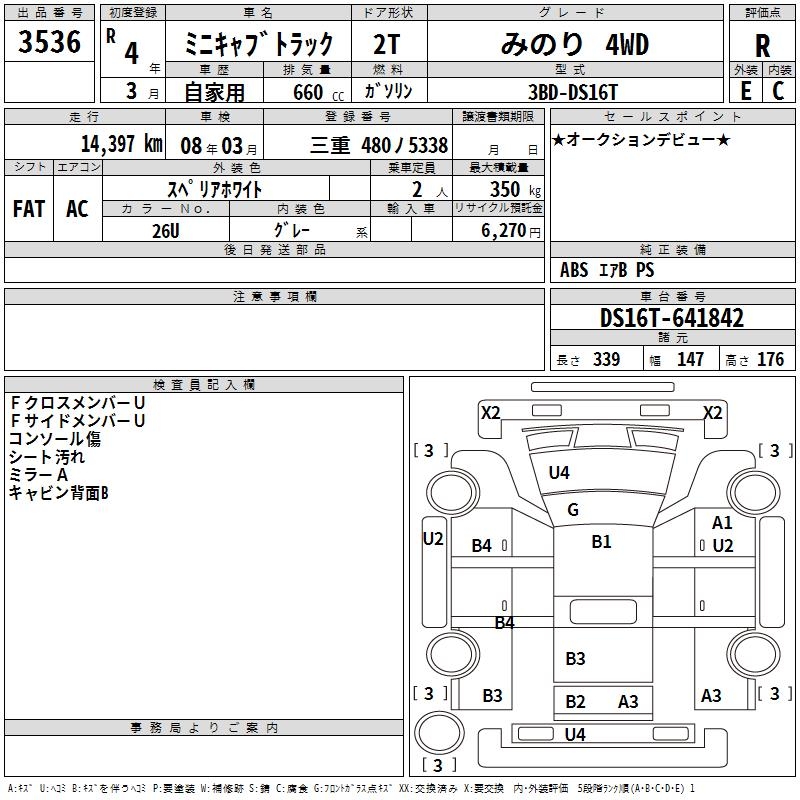Select the note ミラーA

tap(38, 475)
